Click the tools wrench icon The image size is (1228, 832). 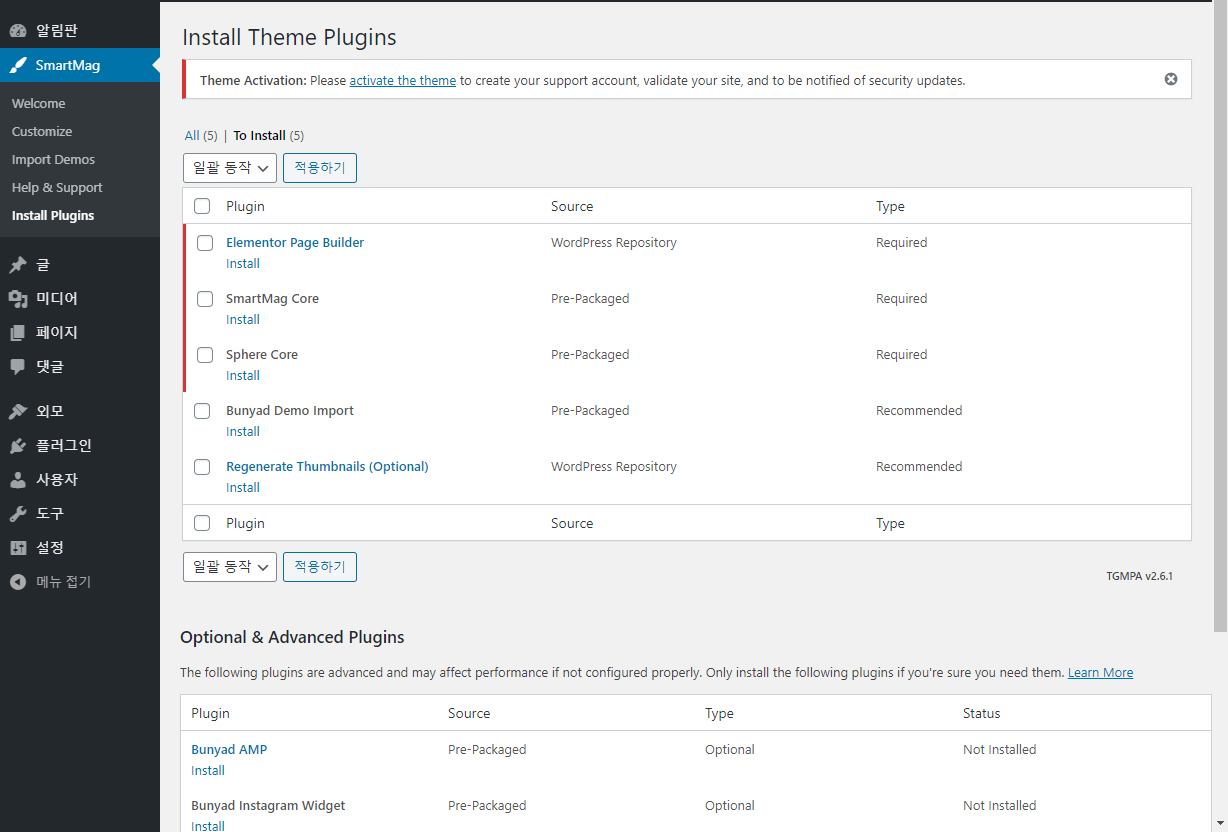click(x=18, y=514)
